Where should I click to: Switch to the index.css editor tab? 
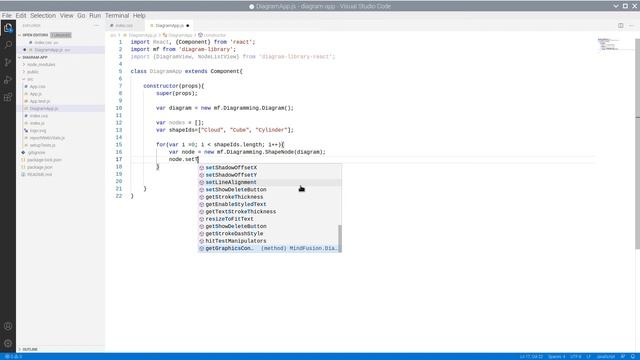click(124, 25)
